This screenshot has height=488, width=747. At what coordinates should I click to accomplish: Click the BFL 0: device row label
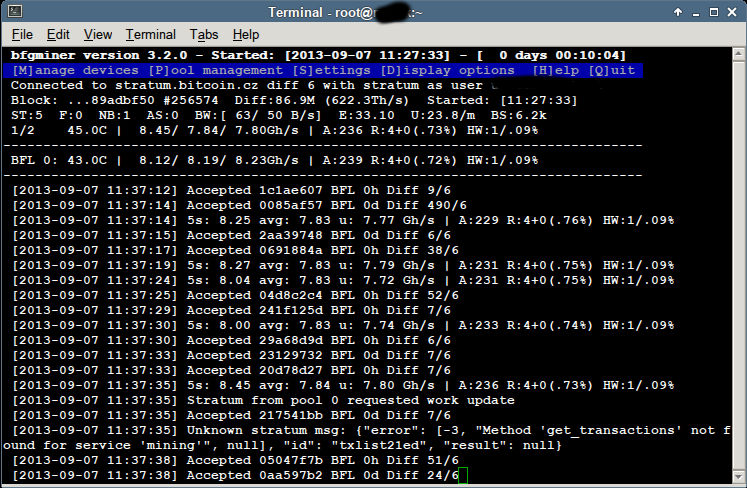coord(34,161)
